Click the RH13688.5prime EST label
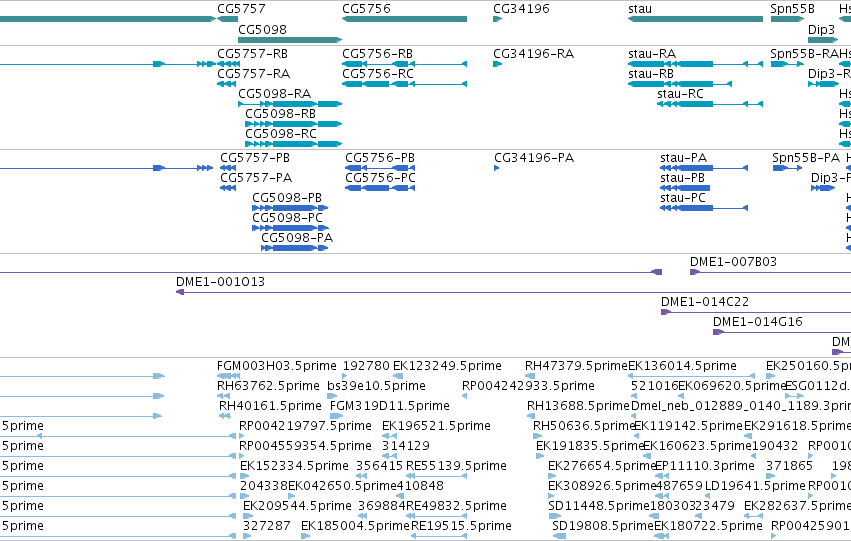Image resolution: width=851 pixels, height=541 pixels. click(x=579, y=406)
